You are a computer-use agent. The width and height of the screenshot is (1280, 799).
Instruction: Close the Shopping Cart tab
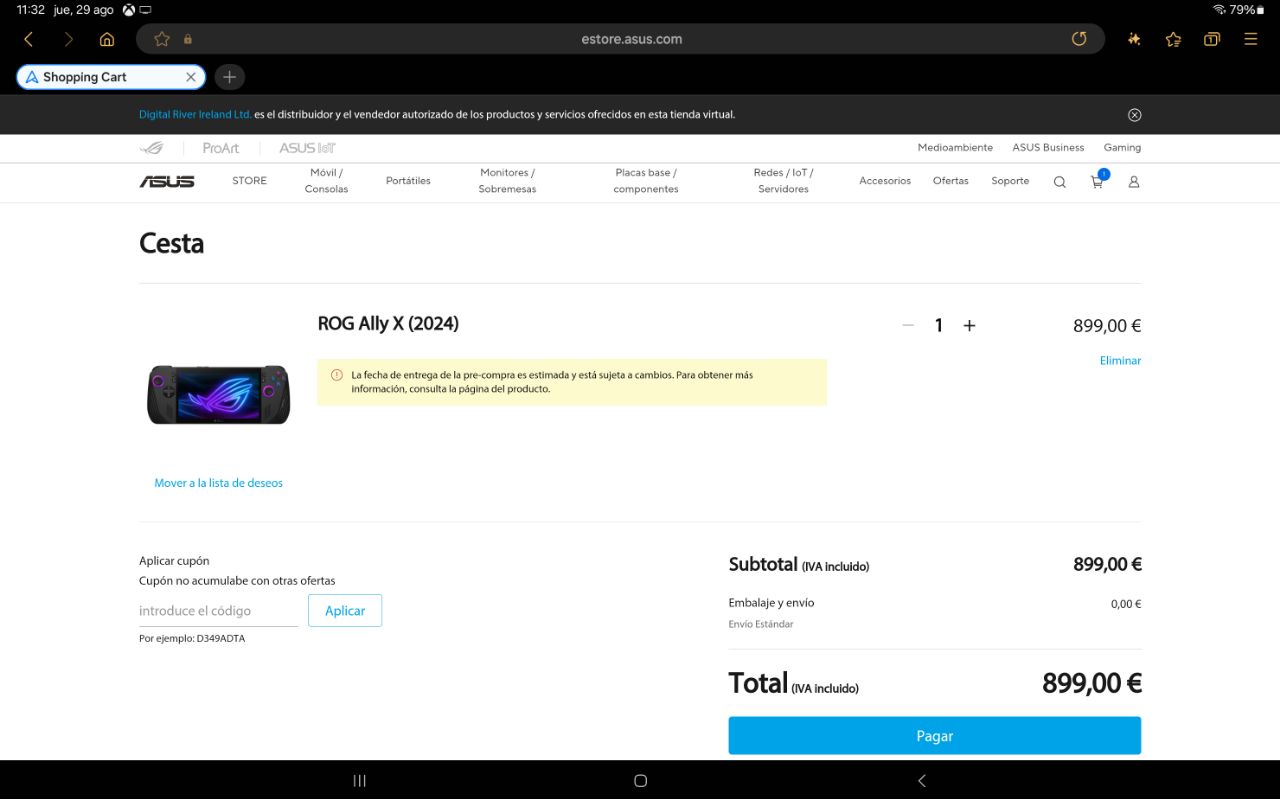click(x=191, y=77)
